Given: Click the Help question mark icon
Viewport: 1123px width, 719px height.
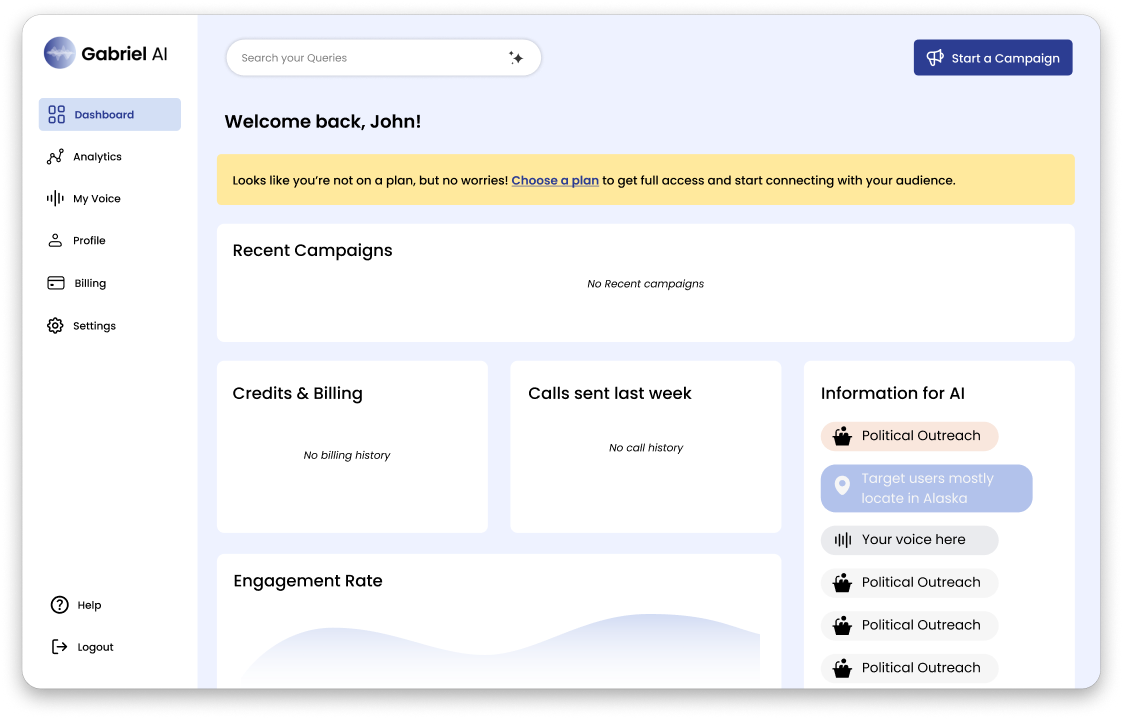Looking at the screenshot, I should pos(59,605).
